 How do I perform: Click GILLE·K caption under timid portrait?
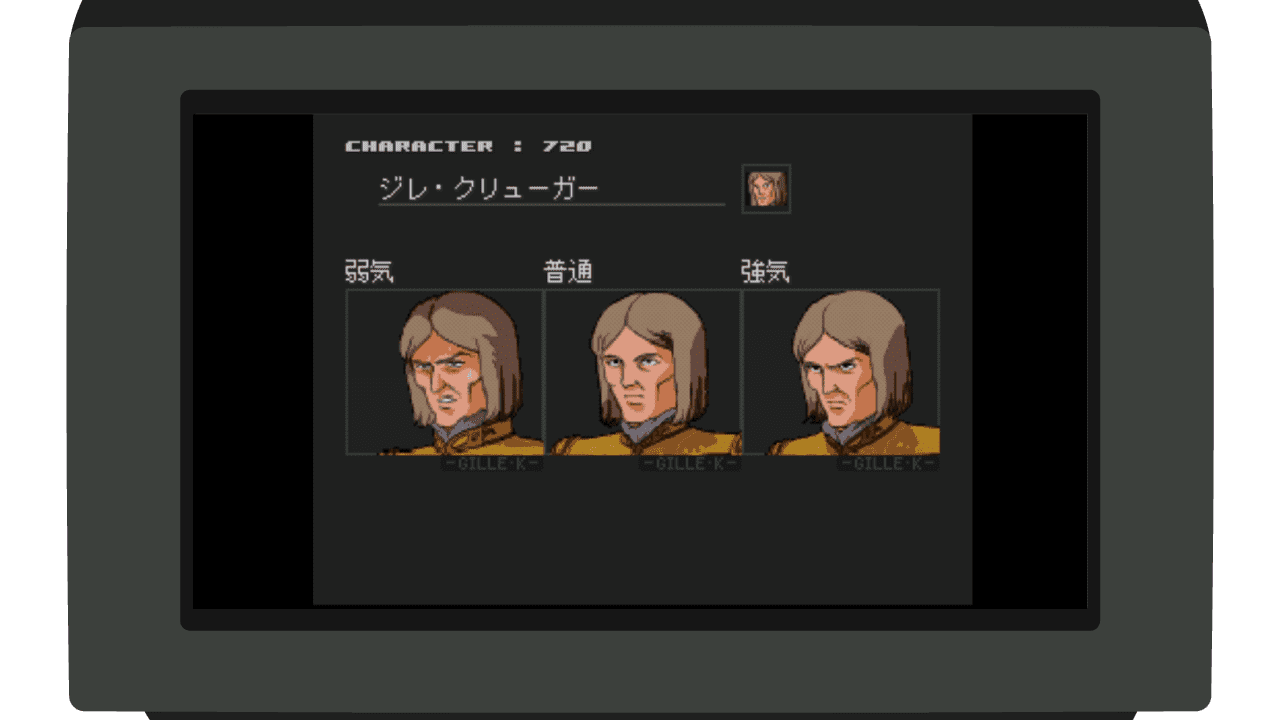[492, 464]
